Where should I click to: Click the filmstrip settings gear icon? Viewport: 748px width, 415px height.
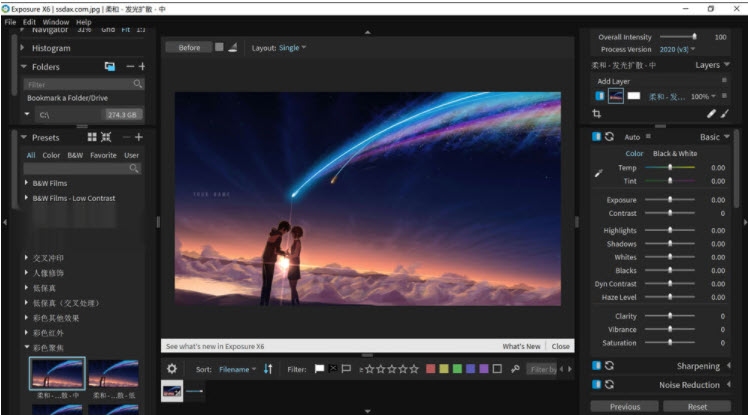pos(171,369)
